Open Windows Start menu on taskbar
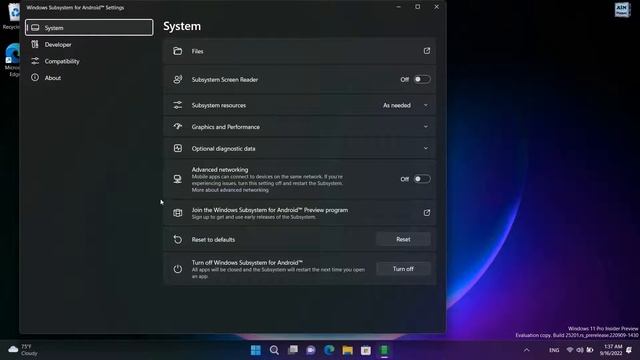 (256, 350)
